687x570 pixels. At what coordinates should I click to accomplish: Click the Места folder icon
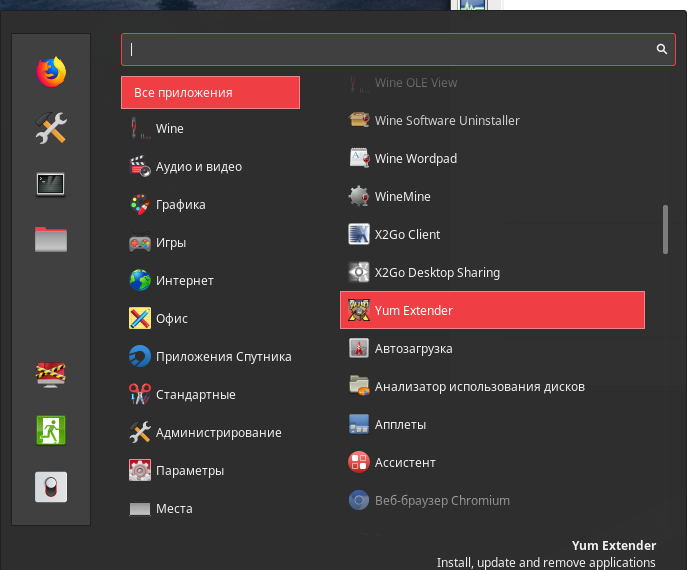(140, 509)
